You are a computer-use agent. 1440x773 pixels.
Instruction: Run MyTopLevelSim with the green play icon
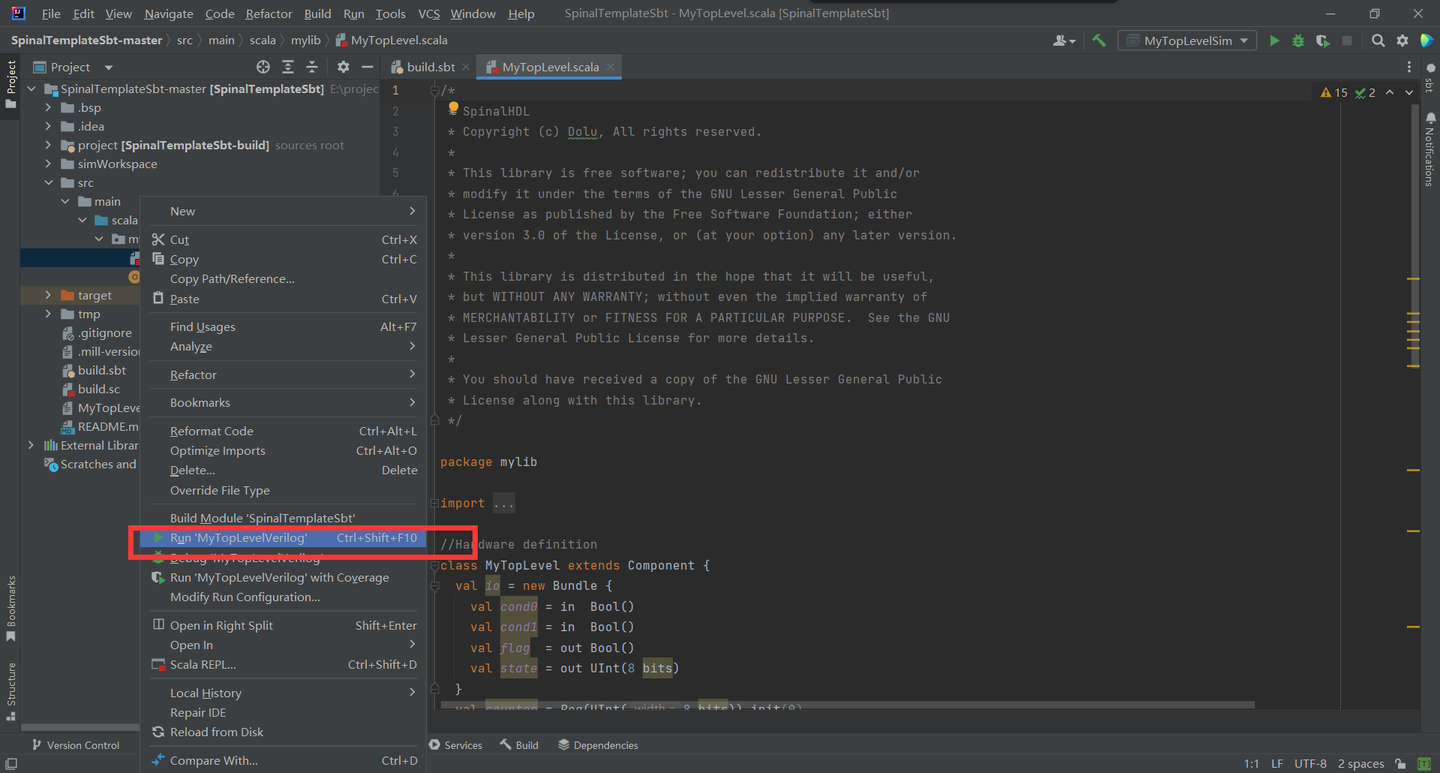(1274, 41)
